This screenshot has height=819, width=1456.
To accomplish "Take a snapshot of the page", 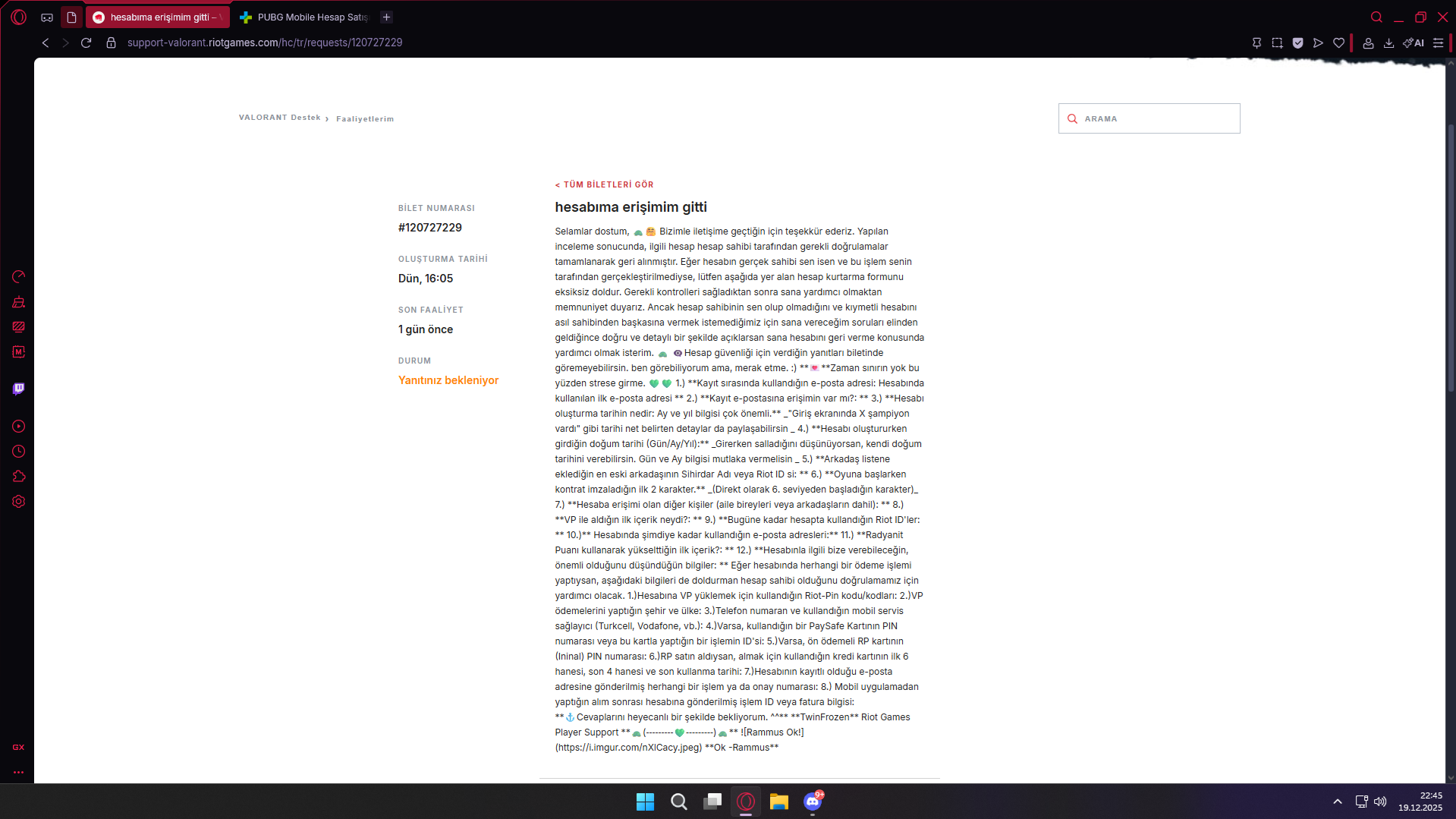I will coord(1277,43).
